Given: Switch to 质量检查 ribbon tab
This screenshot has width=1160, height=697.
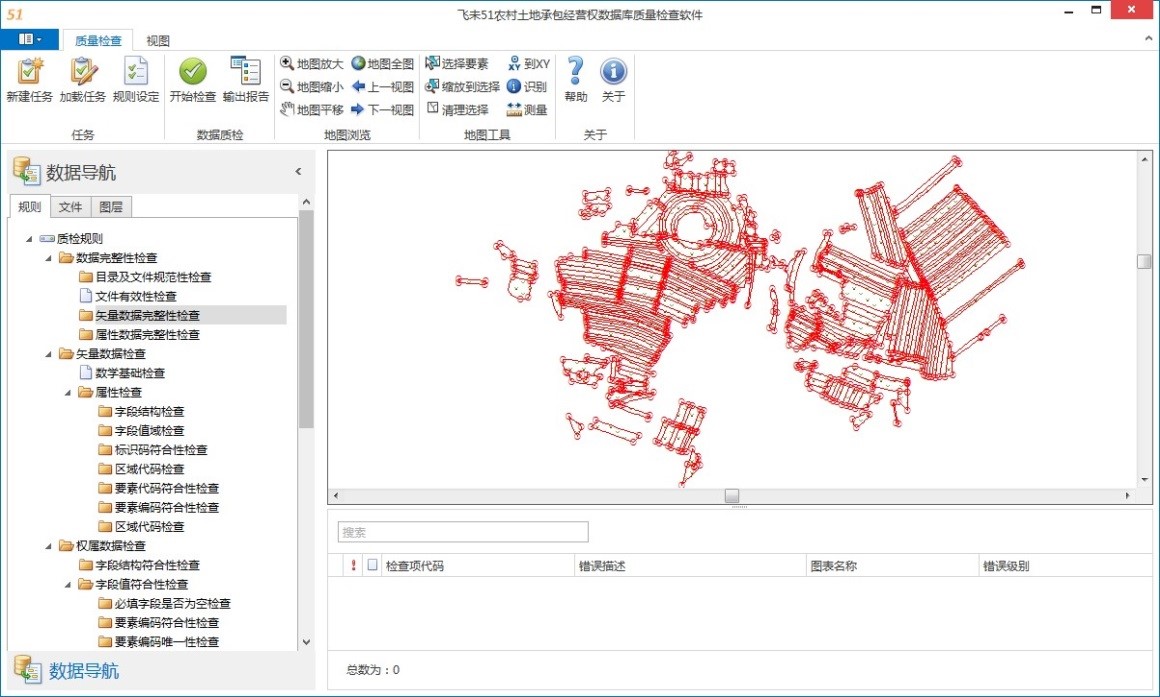Looking at the screenshot, I should coord(98,41).
